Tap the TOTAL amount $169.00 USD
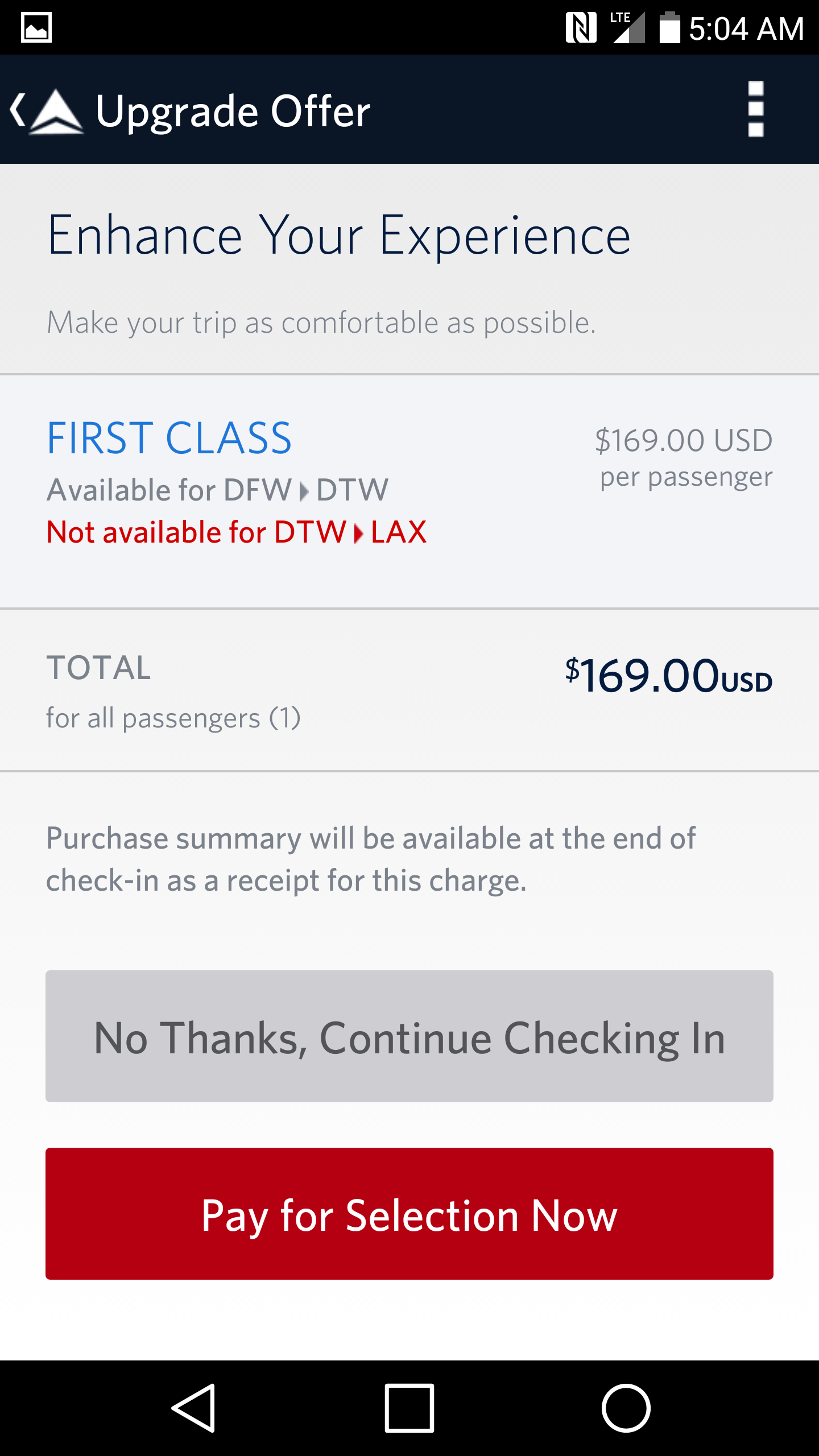This screenshot has height=1456, width=819. click(668, 676)
